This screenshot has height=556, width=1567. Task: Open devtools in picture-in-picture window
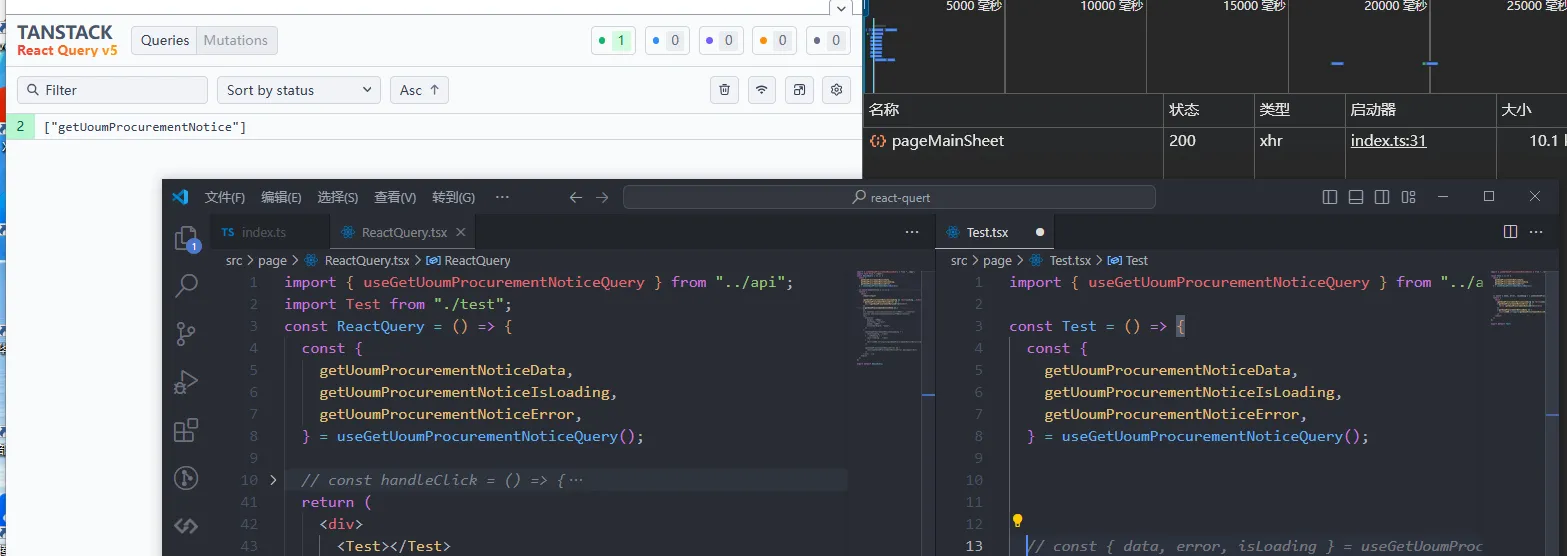(799, 90)
